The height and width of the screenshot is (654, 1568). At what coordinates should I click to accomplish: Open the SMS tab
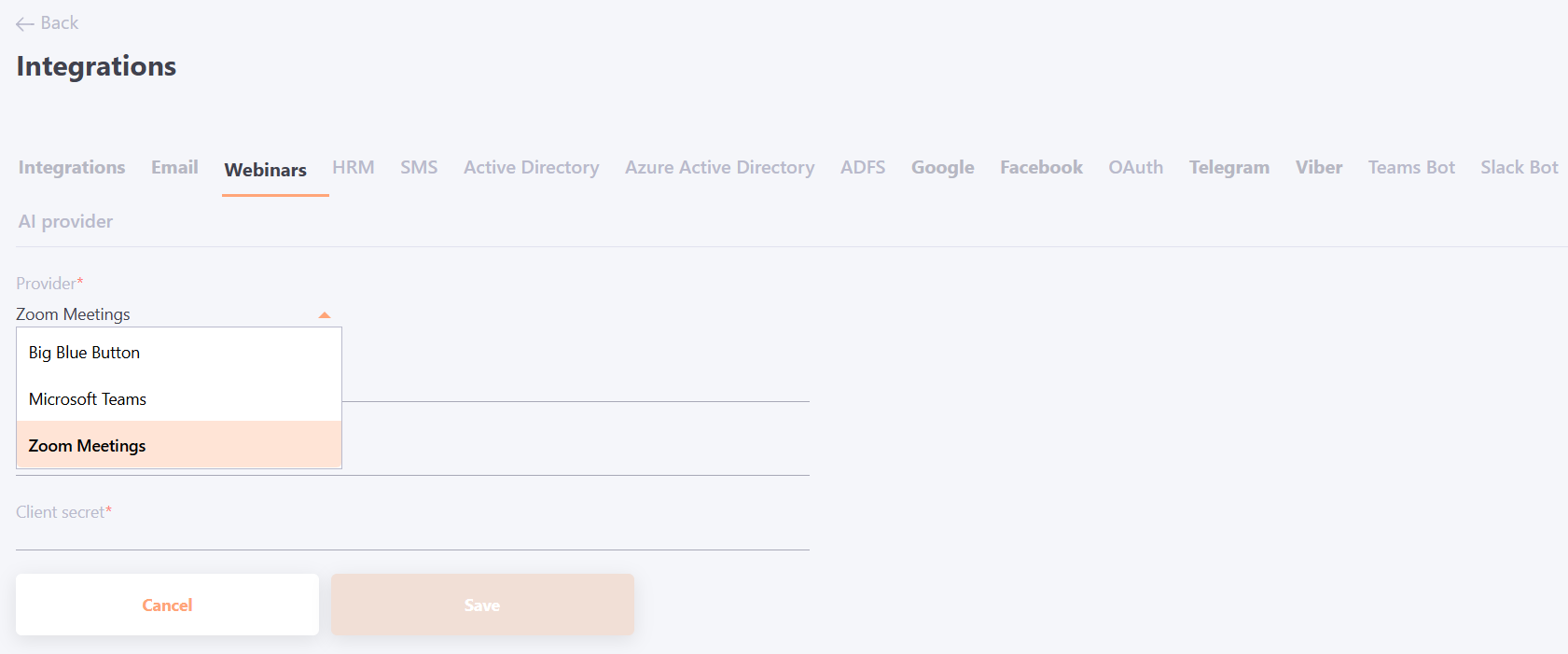tap(419, 168)
